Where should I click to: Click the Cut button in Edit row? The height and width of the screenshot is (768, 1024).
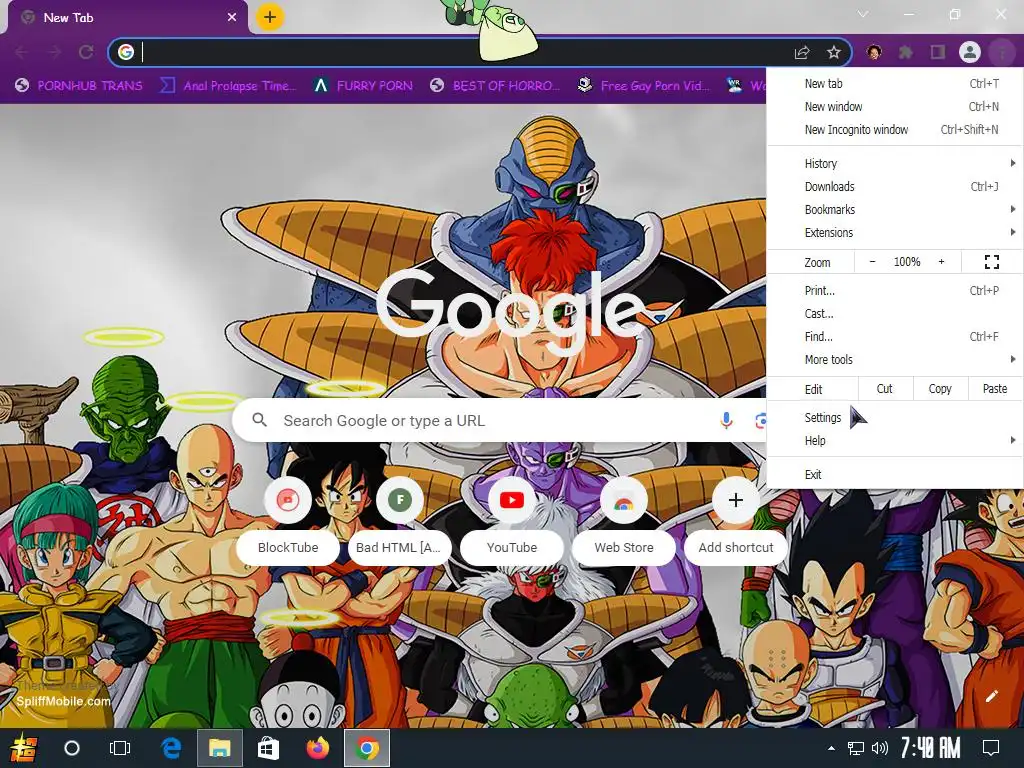(884, 389)
